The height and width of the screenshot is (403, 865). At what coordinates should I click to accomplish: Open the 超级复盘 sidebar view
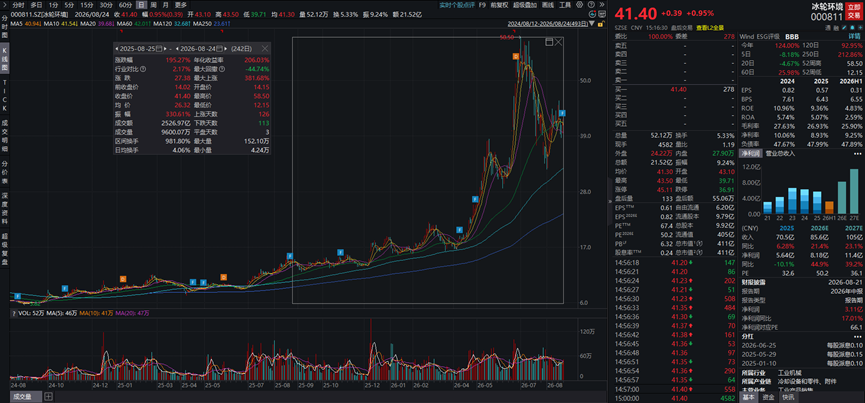[x=4, y=250]
